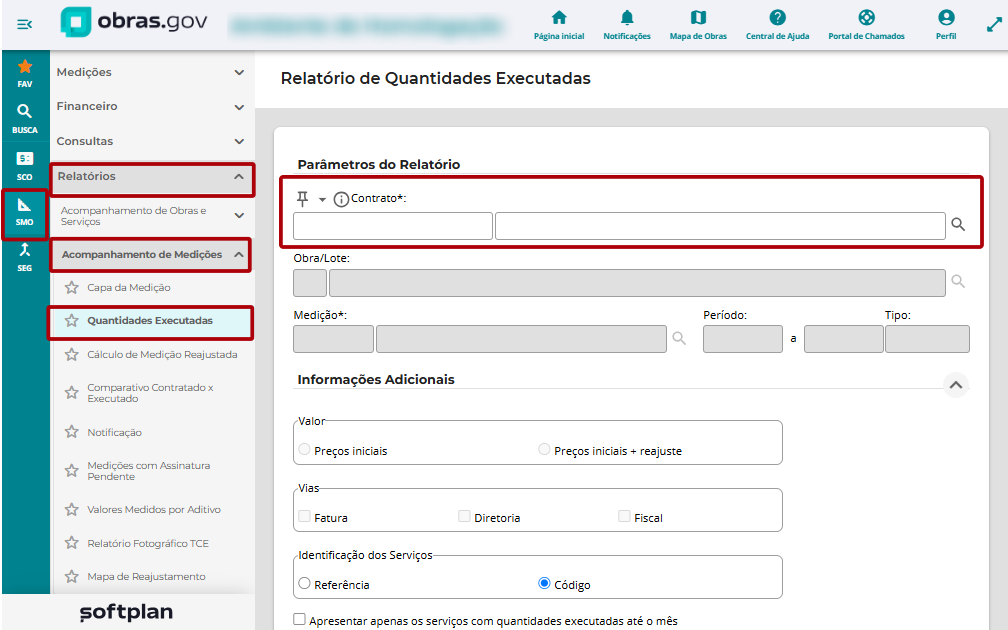Open Medições com Assinatura Pendente report
1008x630 pixels.
(x=148, y=471)
